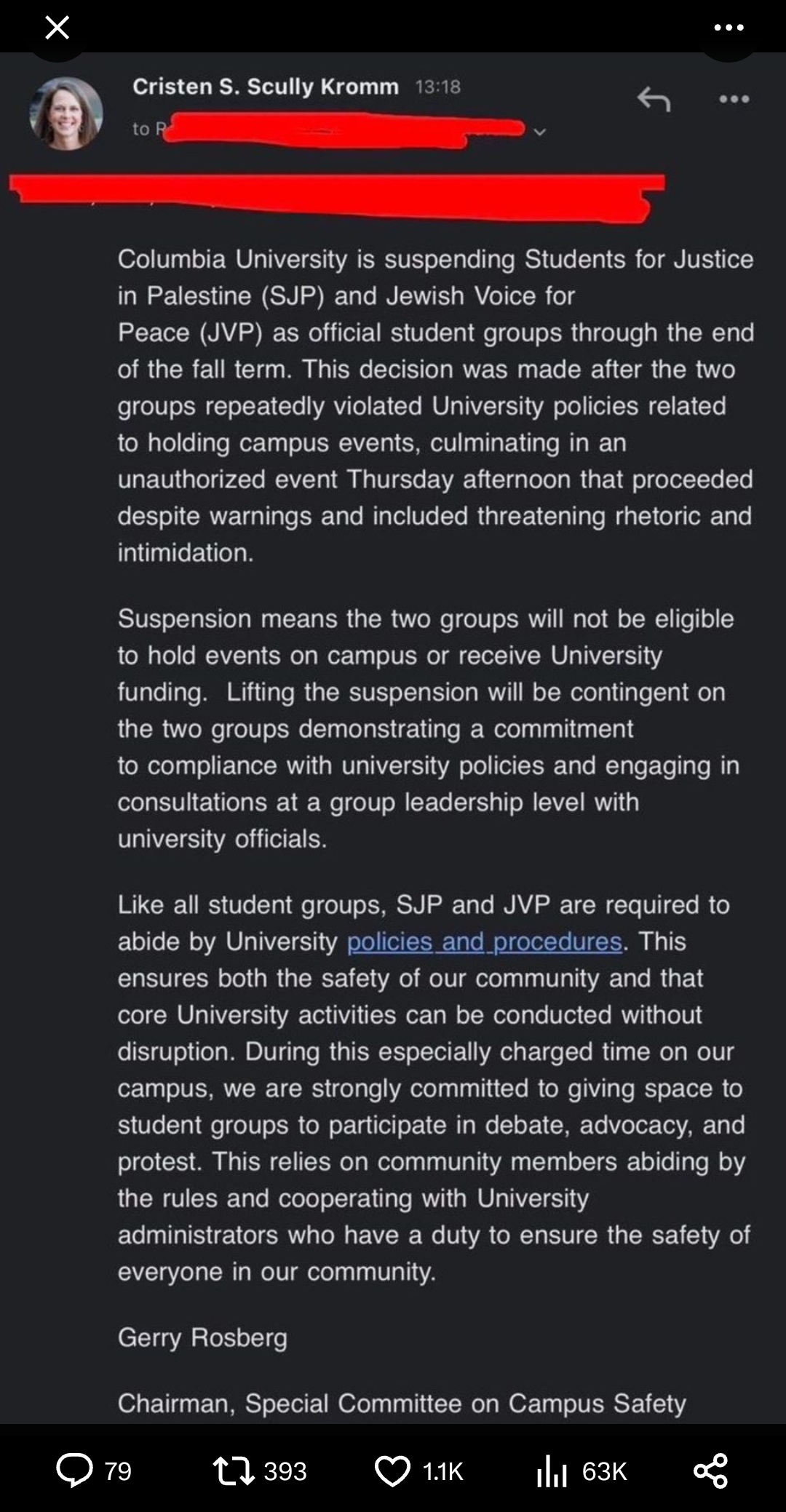The image size is (786, 1512).
Task: Tap the redacted recipient field after 'to'
Action: tap(341, 131)
